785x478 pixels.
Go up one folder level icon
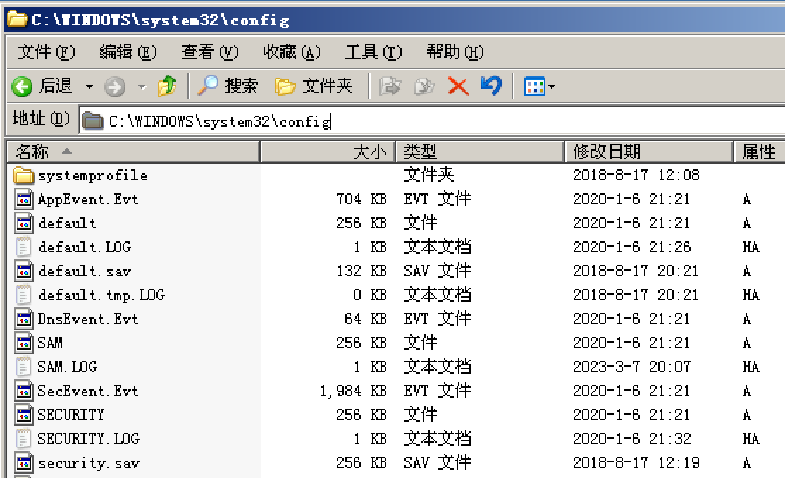(x=167, y=86)
